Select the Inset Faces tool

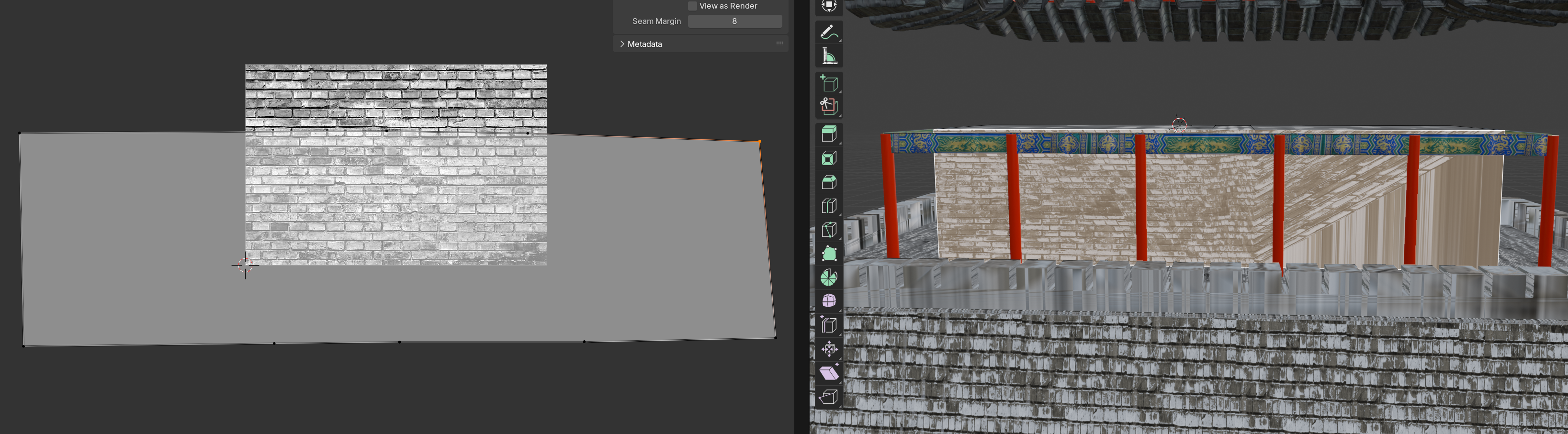click(x=829, y=158)
